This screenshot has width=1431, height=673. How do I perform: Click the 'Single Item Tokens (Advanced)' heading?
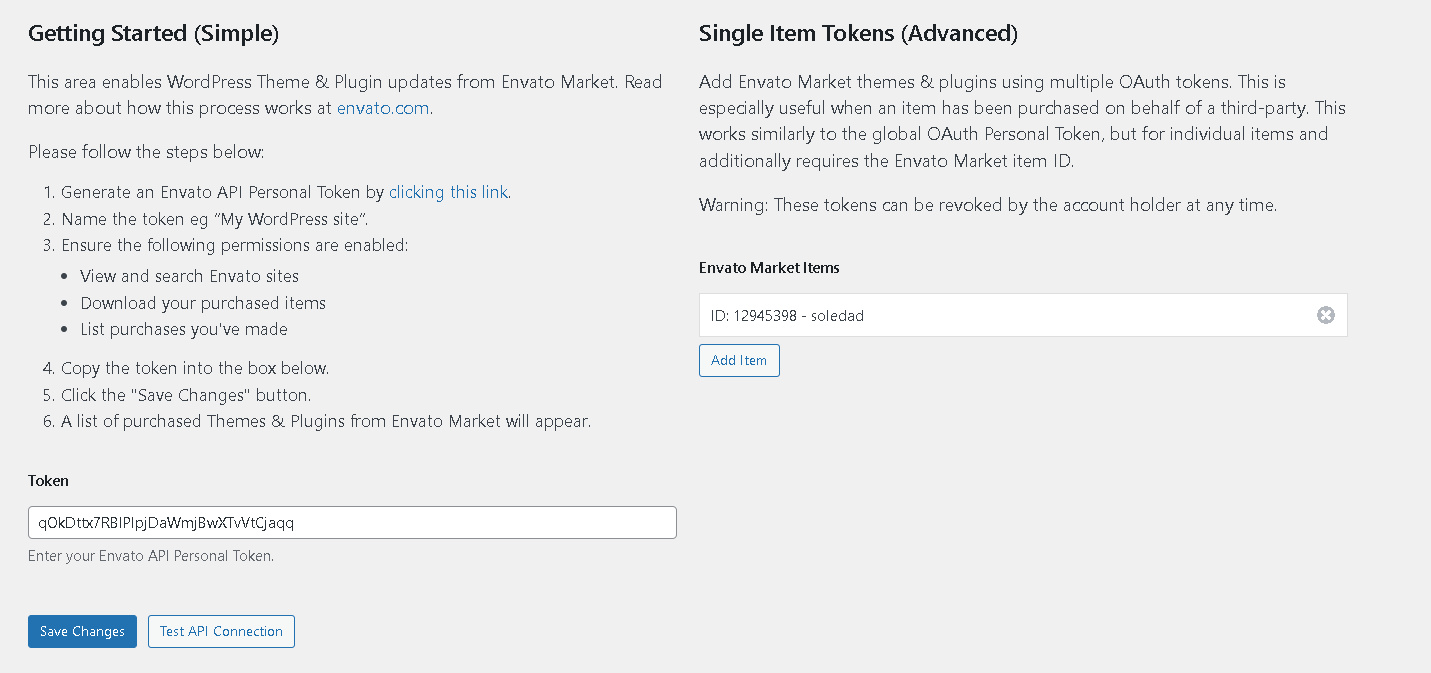coord(858,33)
